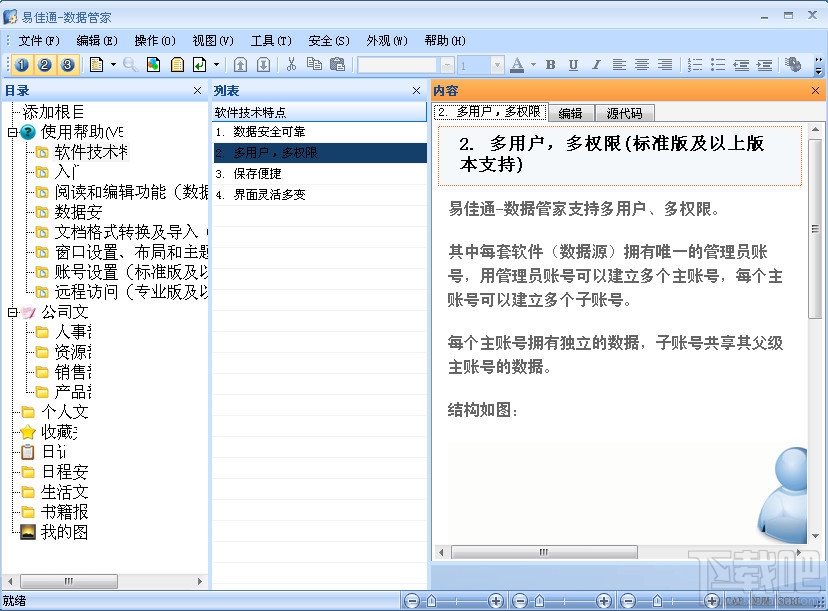828x611 pixels.
Task: Open the 操作(O) menu
Action: point(155,41)
